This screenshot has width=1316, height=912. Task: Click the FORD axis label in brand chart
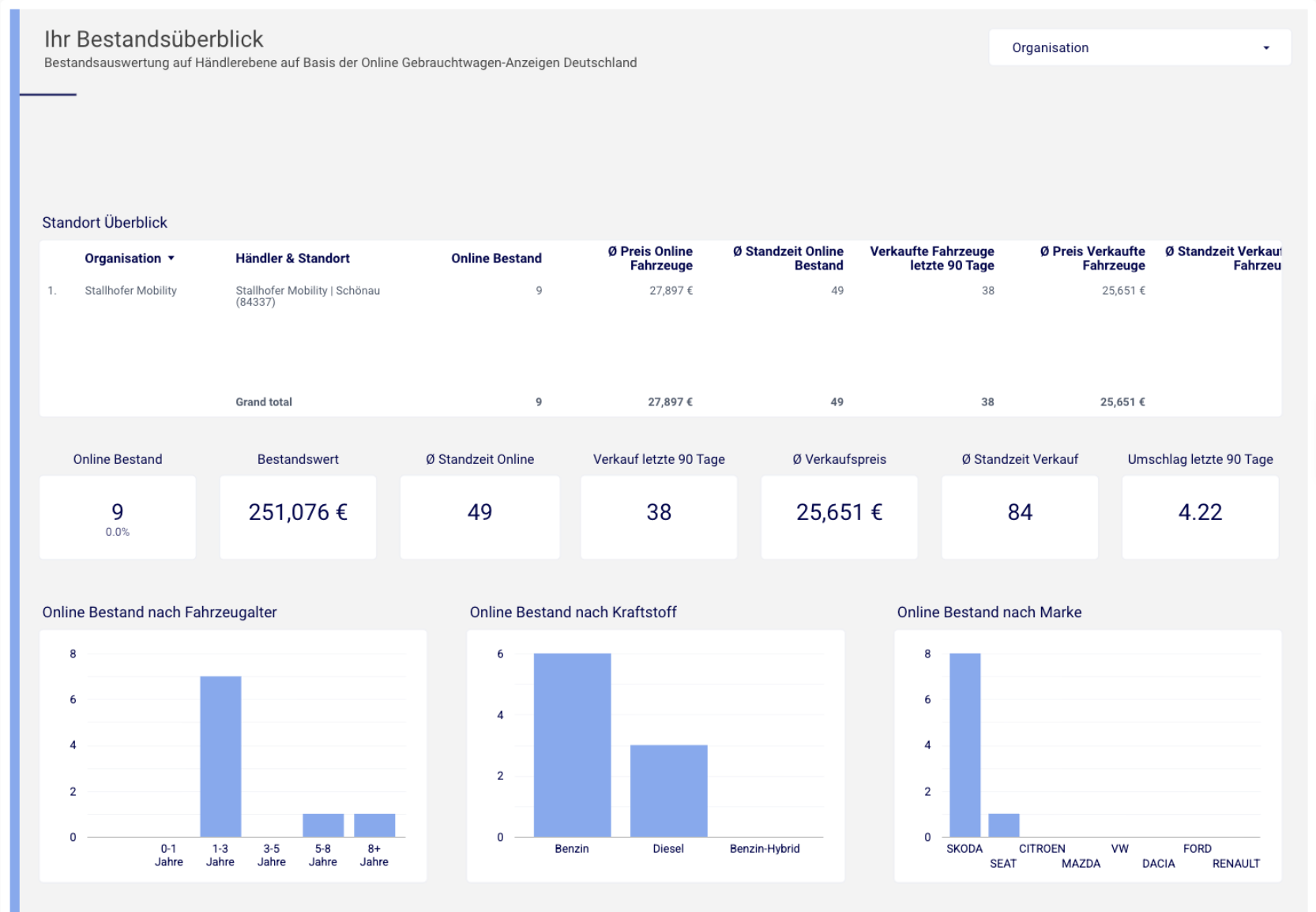coord(1197,849)
